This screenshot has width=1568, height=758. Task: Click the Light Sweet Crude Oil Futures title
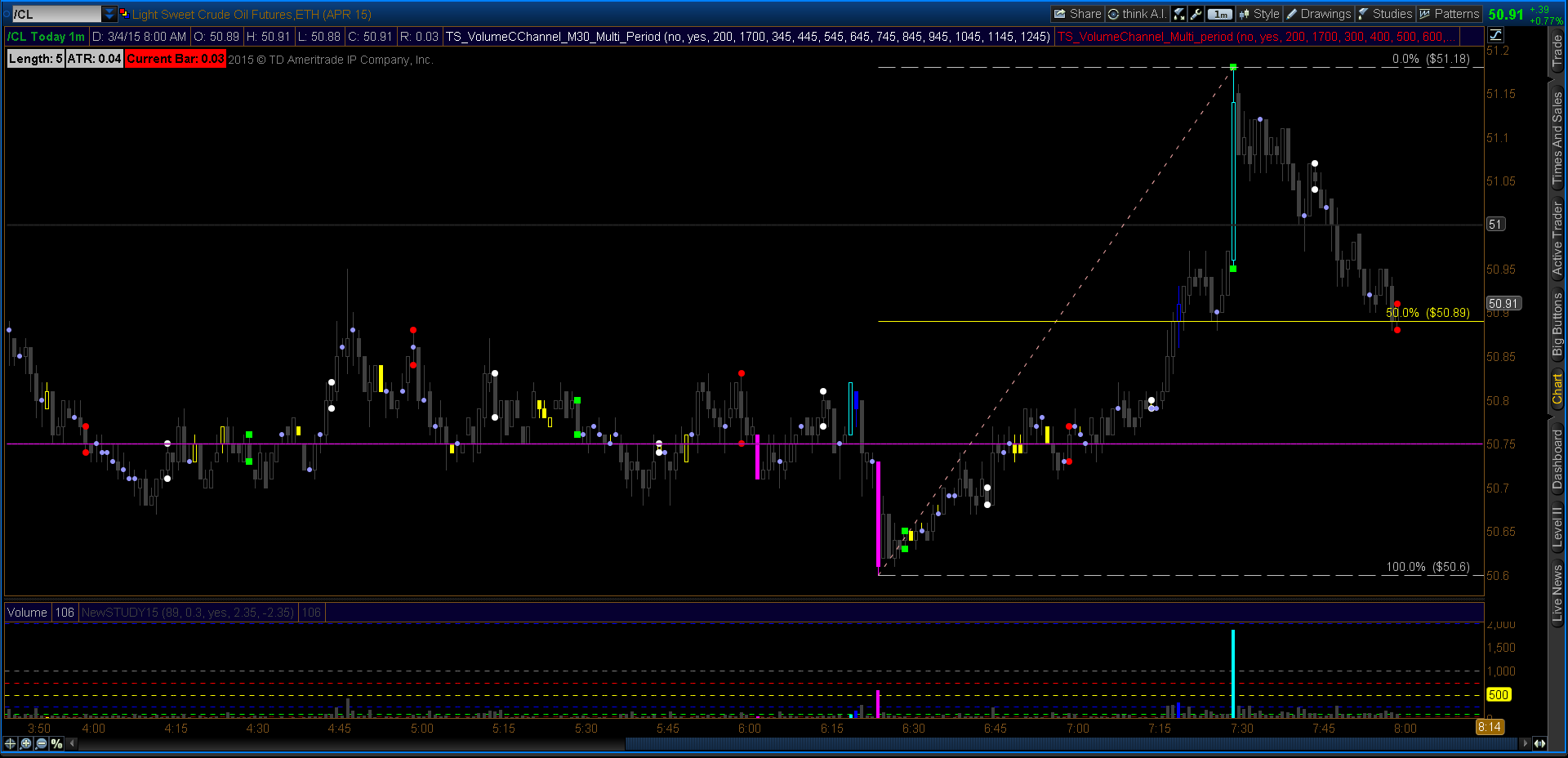(252, 14)
